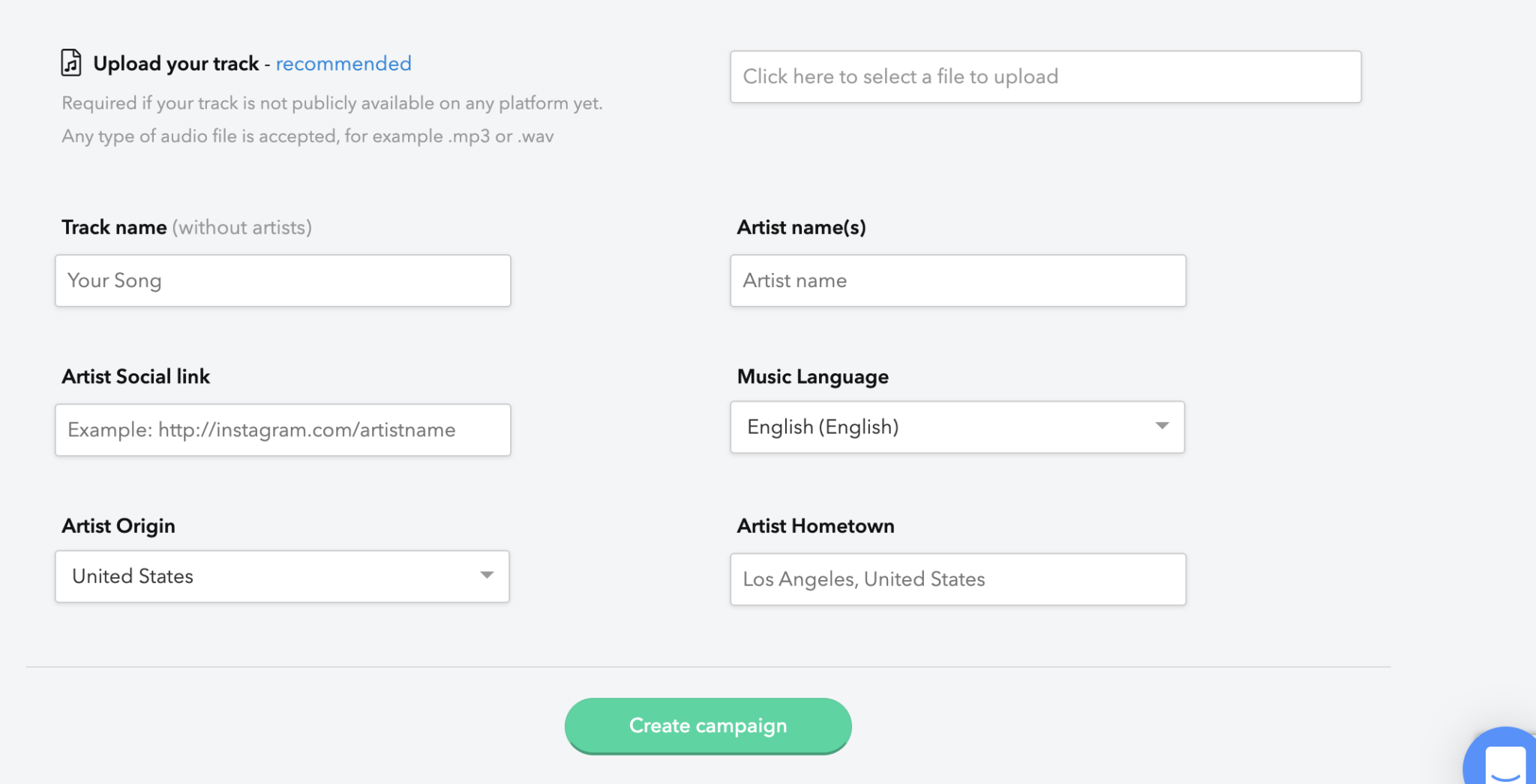Click the "Track name" field label
The height and width of the screenshot is (784, 1536).
[114, 227]
